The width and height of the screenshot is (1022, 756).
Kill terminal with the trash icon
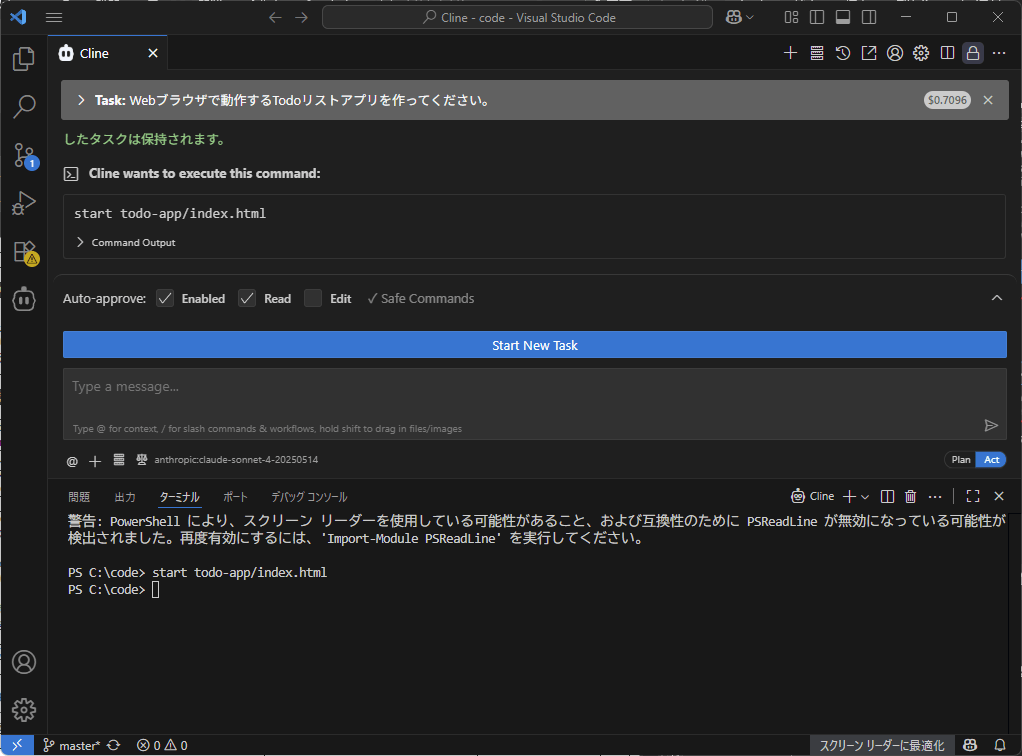click(910, 496)
